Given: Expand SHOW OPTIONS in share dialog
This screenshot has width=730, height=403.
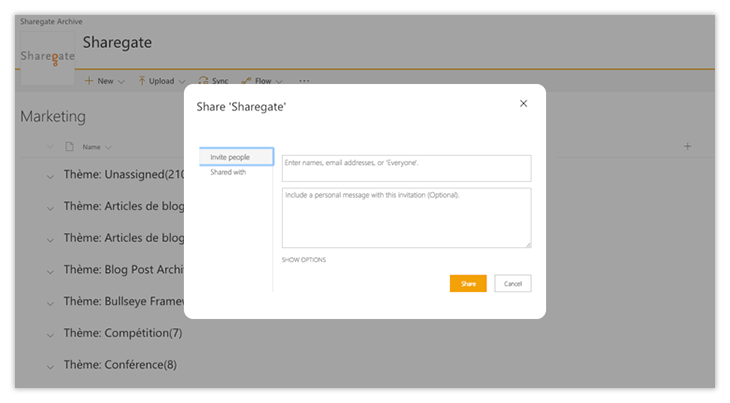Looking at the screenshot, I should pyautogui.click(x=304, y=260).
